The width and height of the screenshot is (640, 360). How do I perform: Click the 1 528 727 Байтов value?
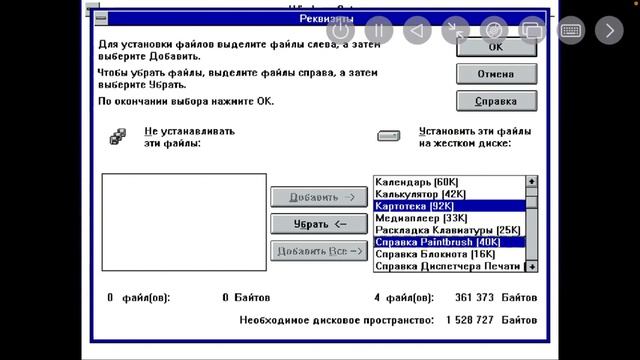[491, 320]
